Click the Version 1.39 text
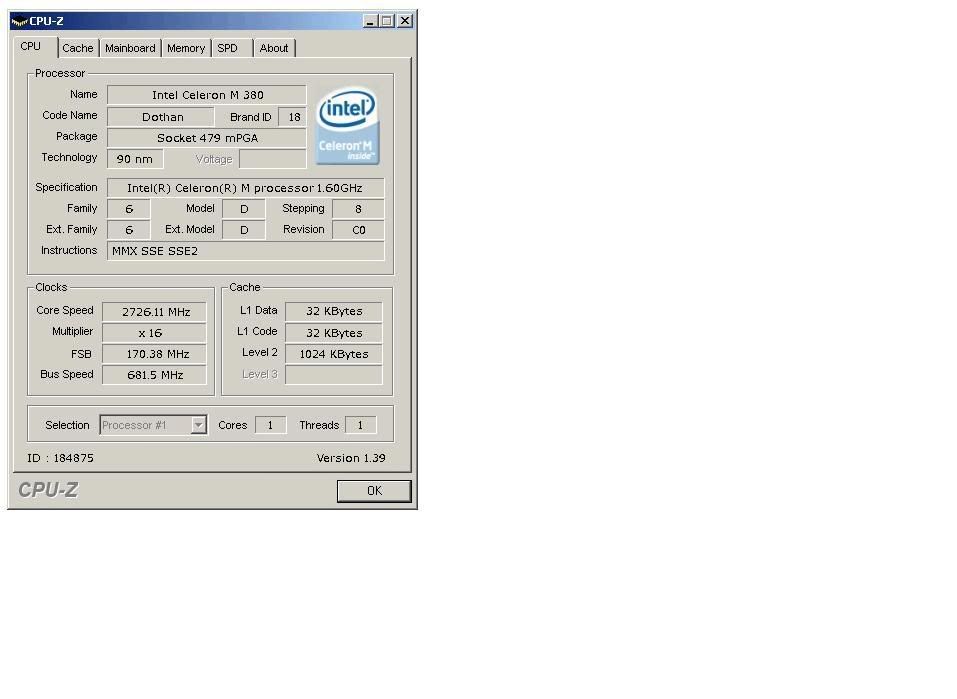957x699 pixels. point(351,458)
